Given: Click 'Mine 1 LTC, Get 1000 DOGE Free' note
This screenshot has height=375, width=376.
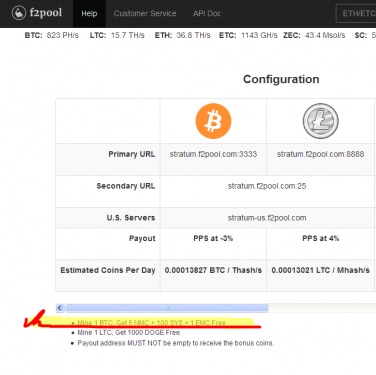Looking at the screenshot, I should (129, 333).
